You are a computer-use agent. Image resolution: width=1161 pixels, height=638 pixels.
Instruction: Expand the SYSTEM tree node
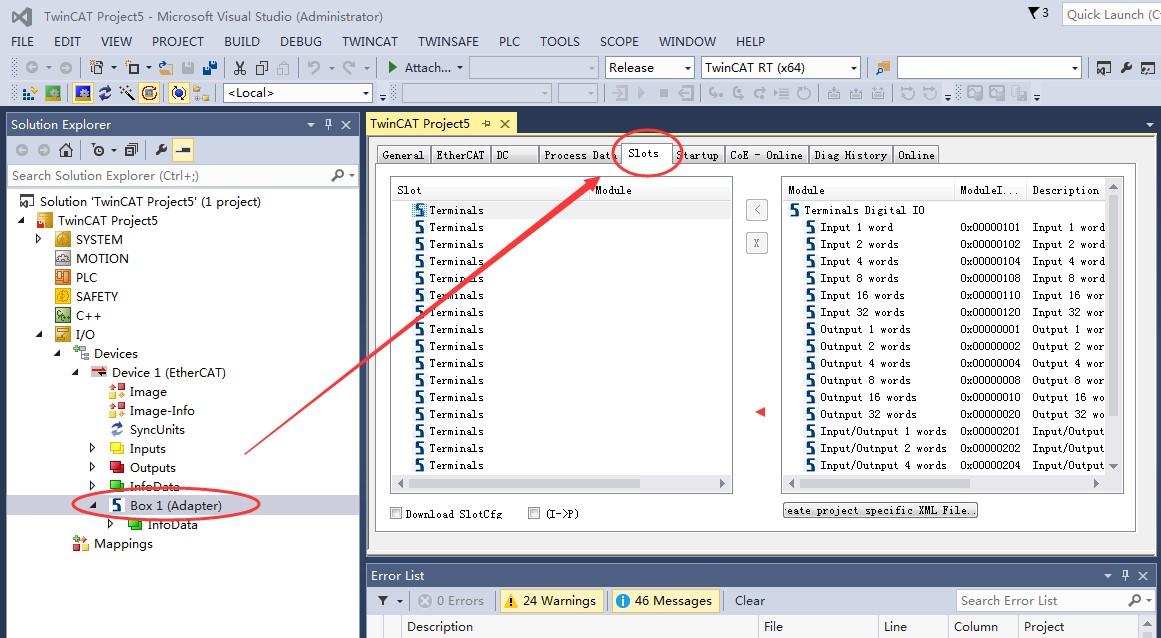(x=39, y=239)
